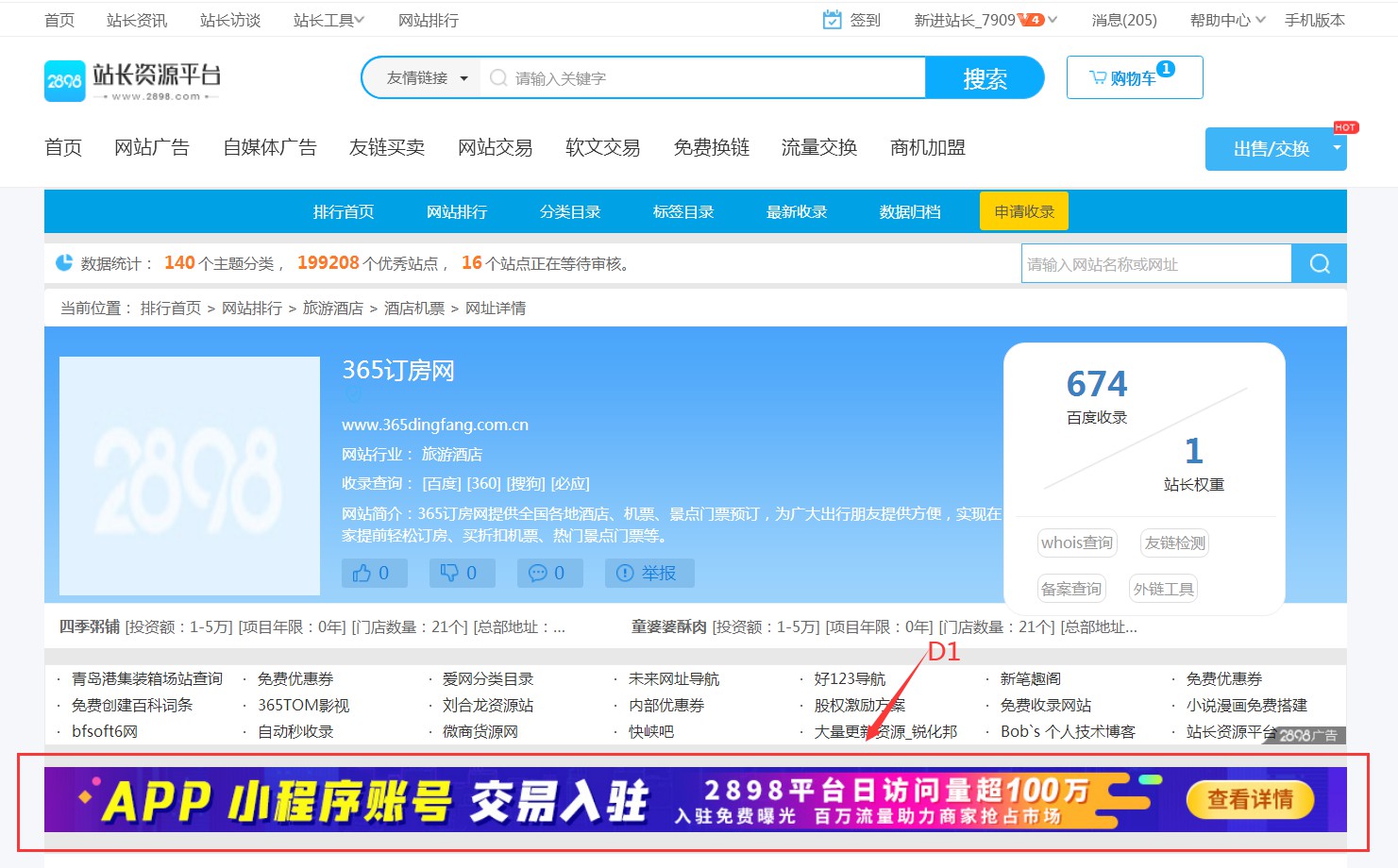
Task: Check [百度] 收录查询 link
Action: (443, 484)
